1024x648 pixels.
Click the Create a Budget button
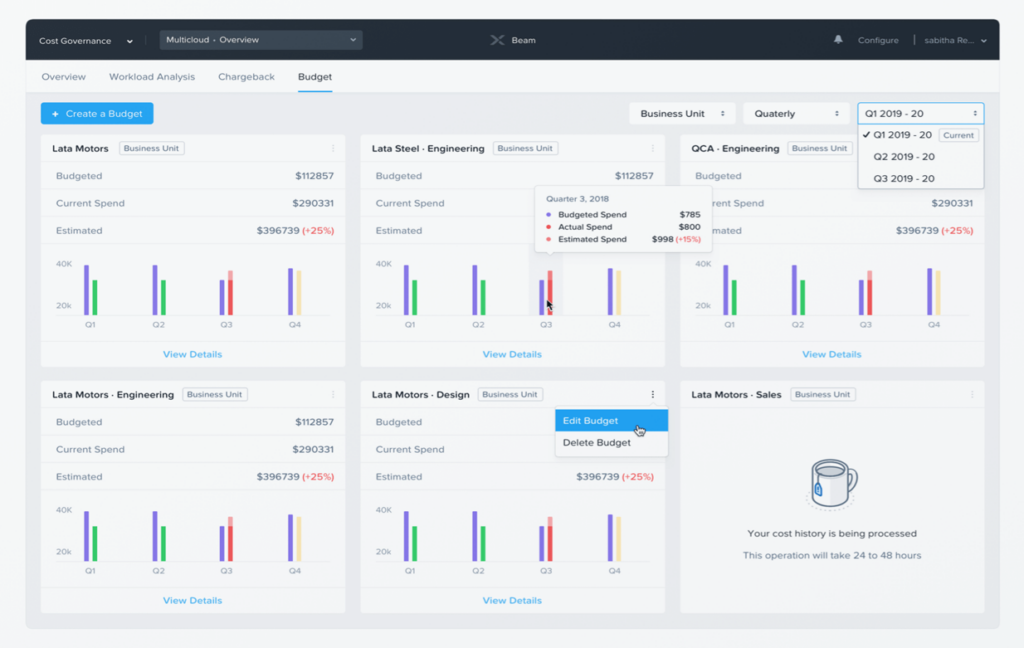tap(97, 113)
